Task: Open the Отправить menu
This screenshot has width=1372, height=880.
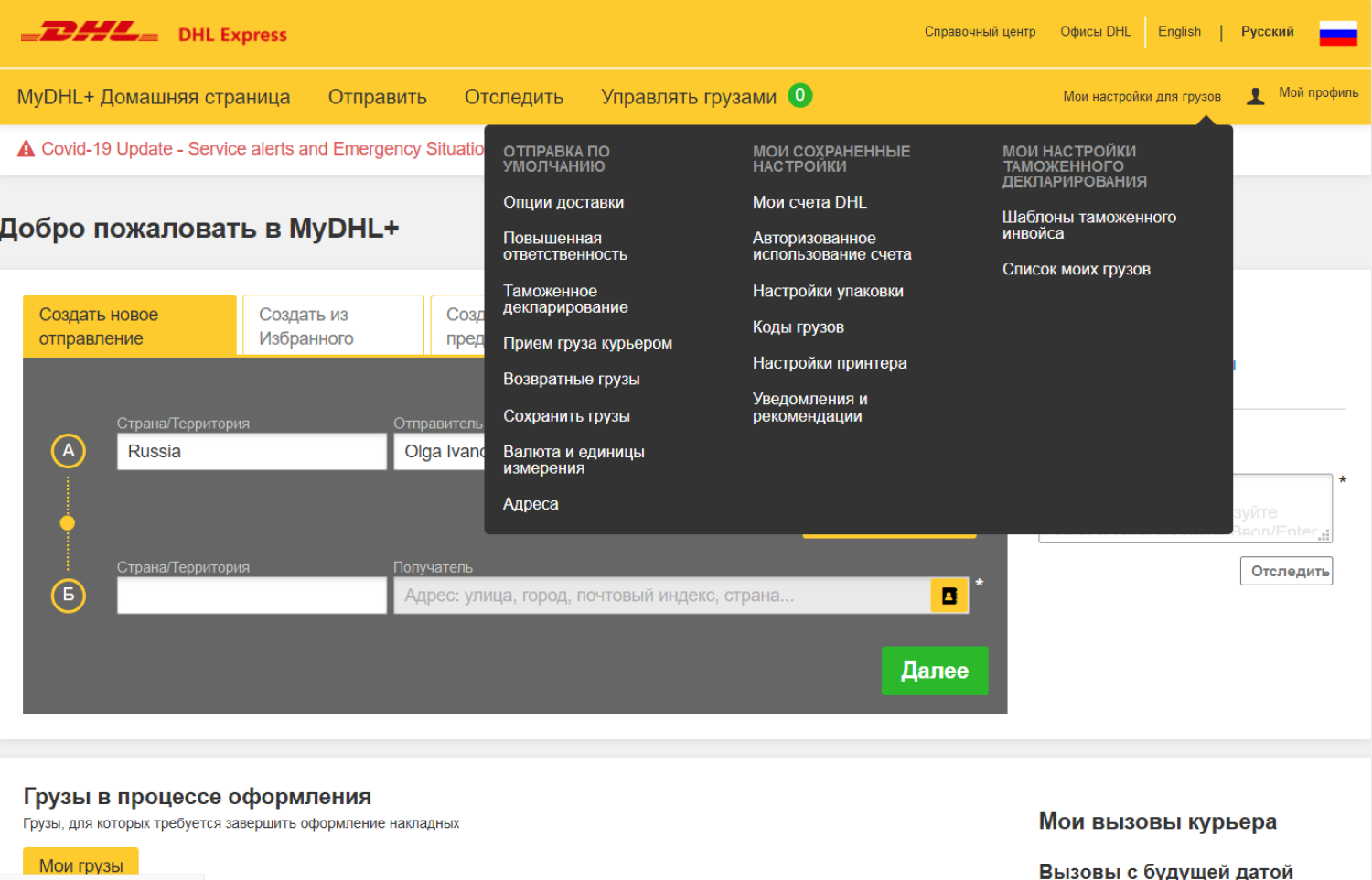Action: [x=377, y=97]
